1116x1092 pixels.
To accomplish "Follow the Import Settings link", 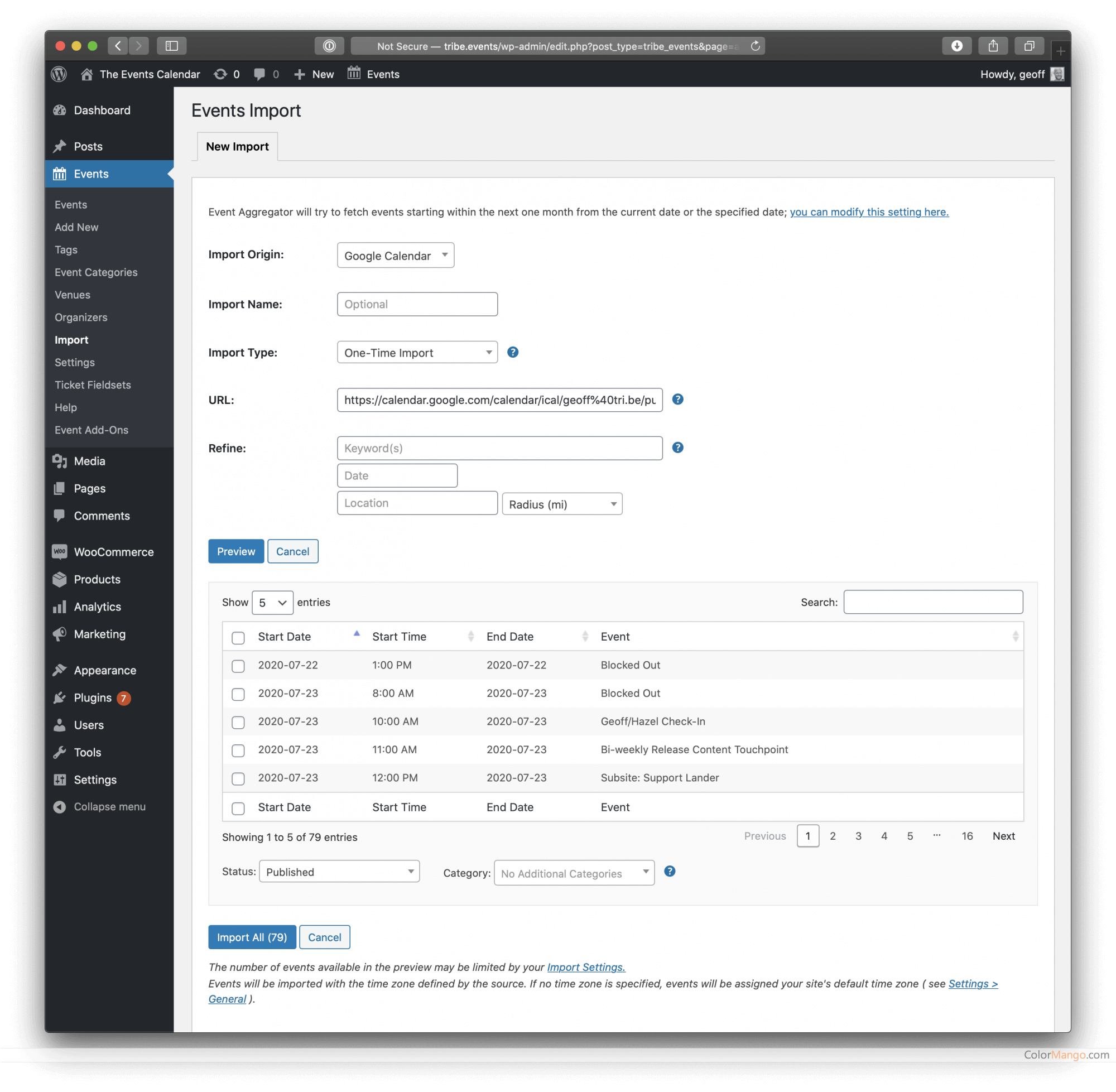I will [x=585, y=967].
